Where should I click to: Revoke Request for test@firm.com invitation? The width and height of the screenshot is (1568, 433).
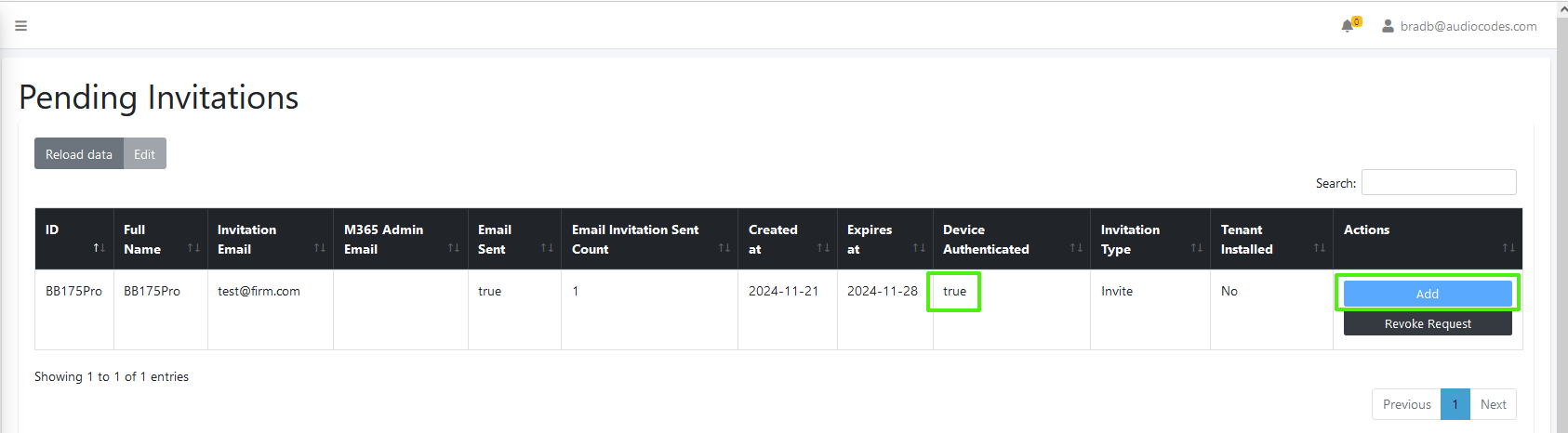(1427, 323)
